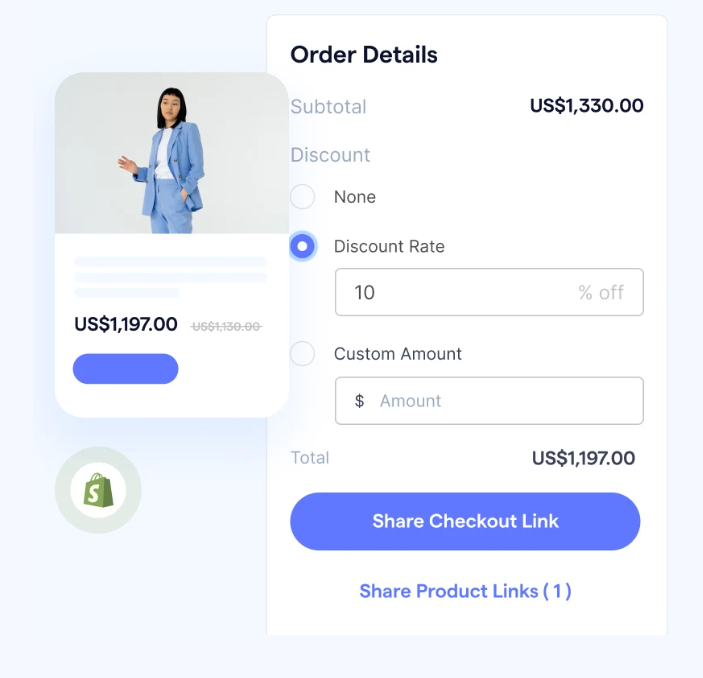Click the discount rate input showing 10
Image resolution: width=703 pixels, height=678 pixels.
click(489, 292)
